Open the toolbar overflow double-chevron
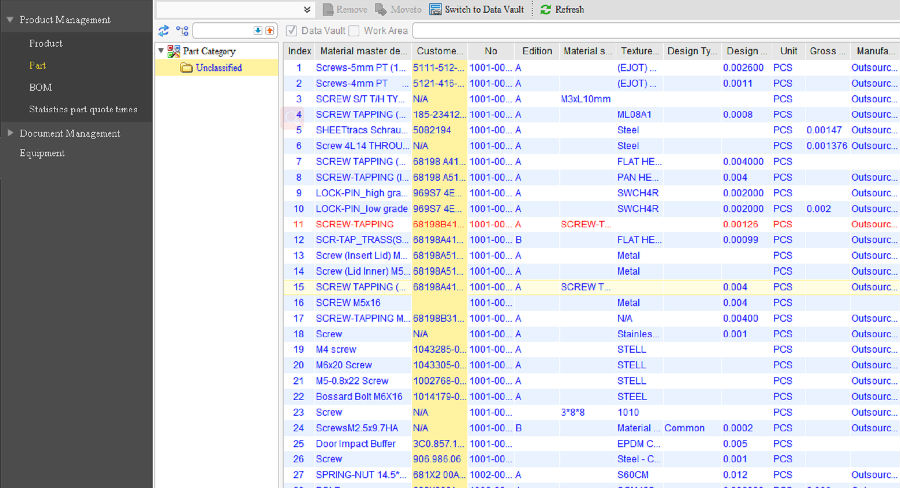900x488 pixels. tap(306, 9)
